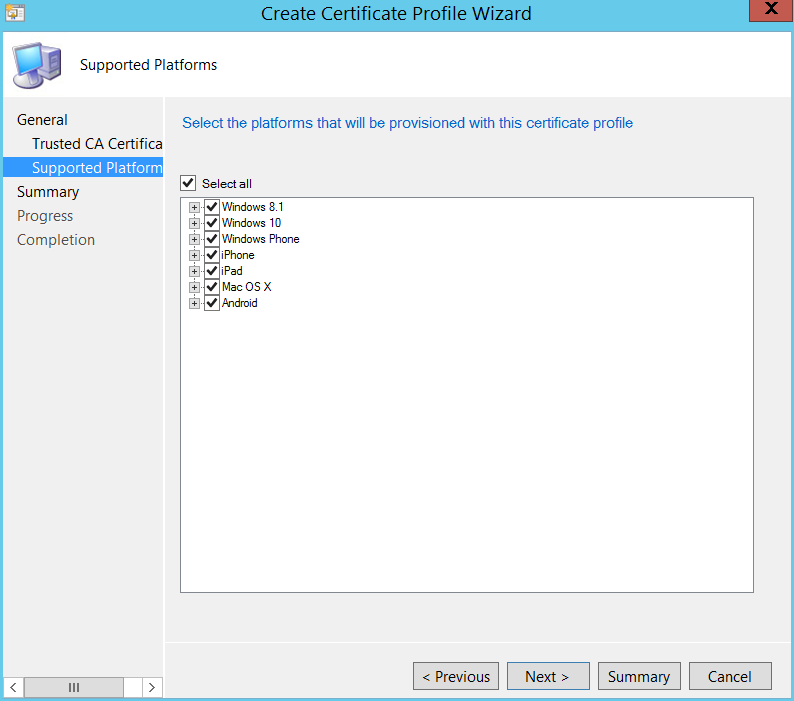Click the Next button
Viewport: 794px width, 701px height.
[x=548, y=676]
